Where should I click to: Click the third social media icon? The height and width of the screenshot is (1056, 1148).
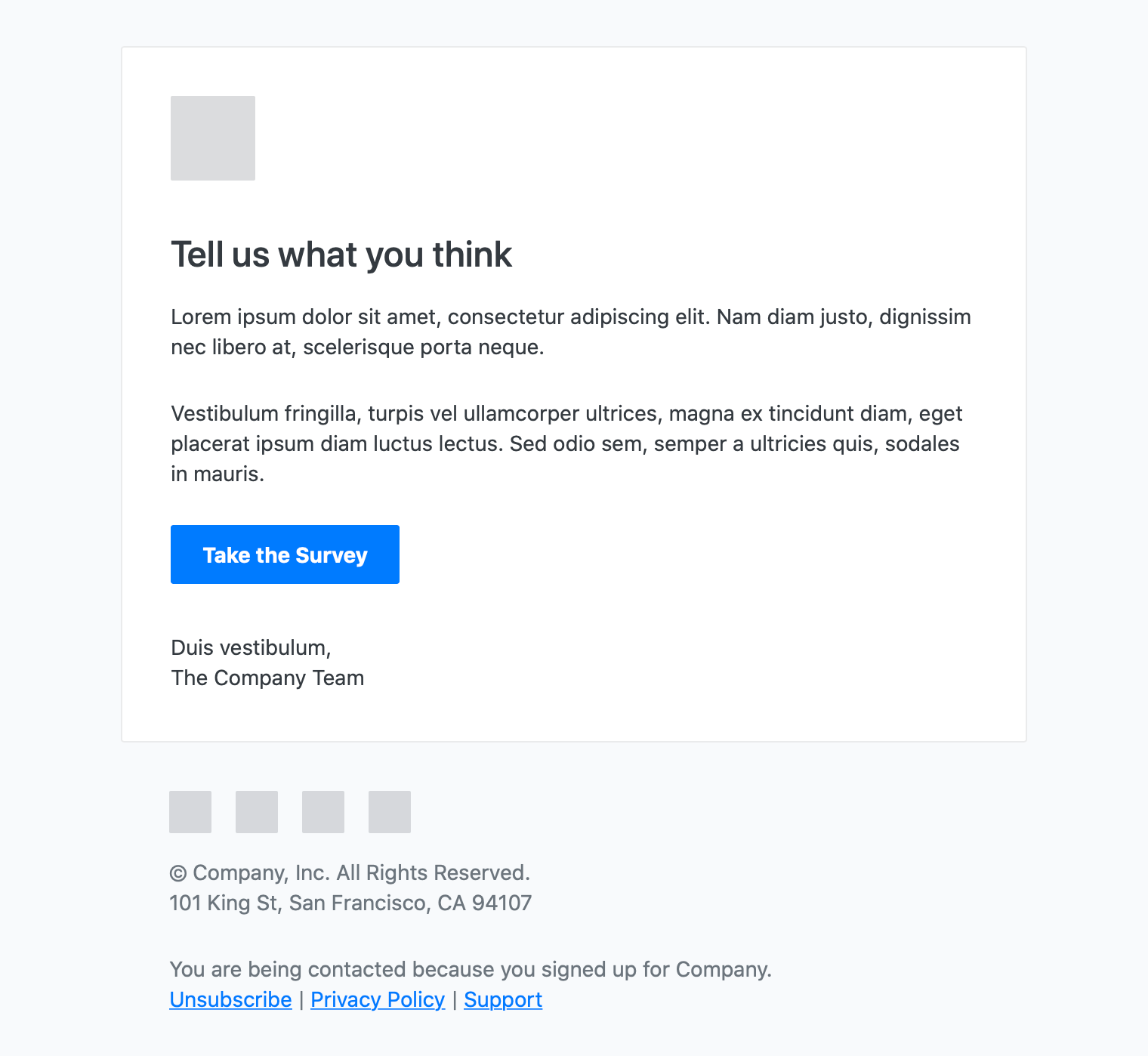(322, 812)
